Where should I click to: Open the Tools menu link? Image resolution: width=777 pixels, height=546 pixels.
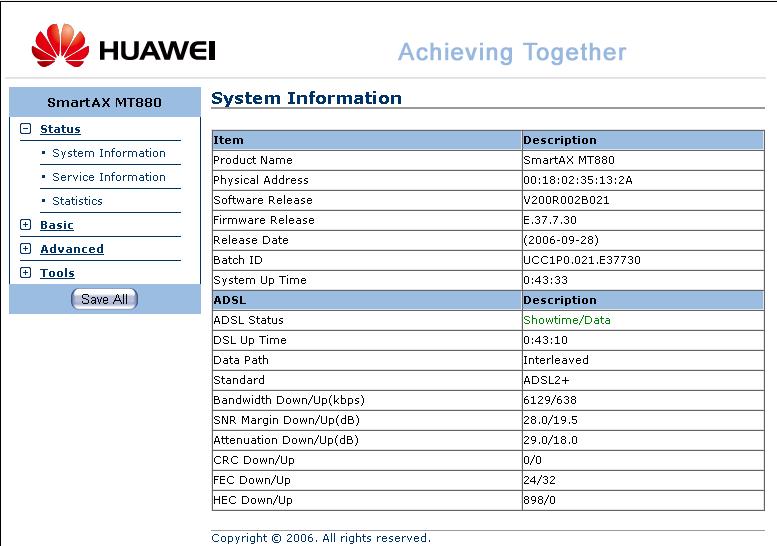(x=57, y=273)
